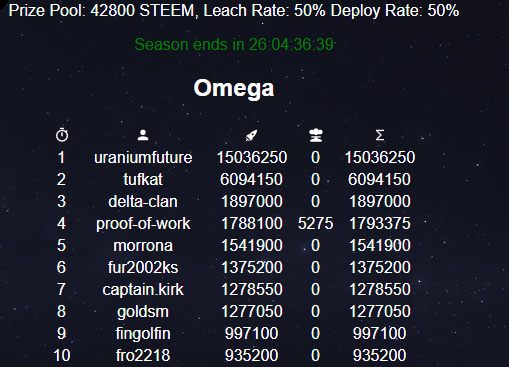Click the Prize Pool 42800 STEEM text
The width and height of the screenshot is (509, 367).
point(101,11)
